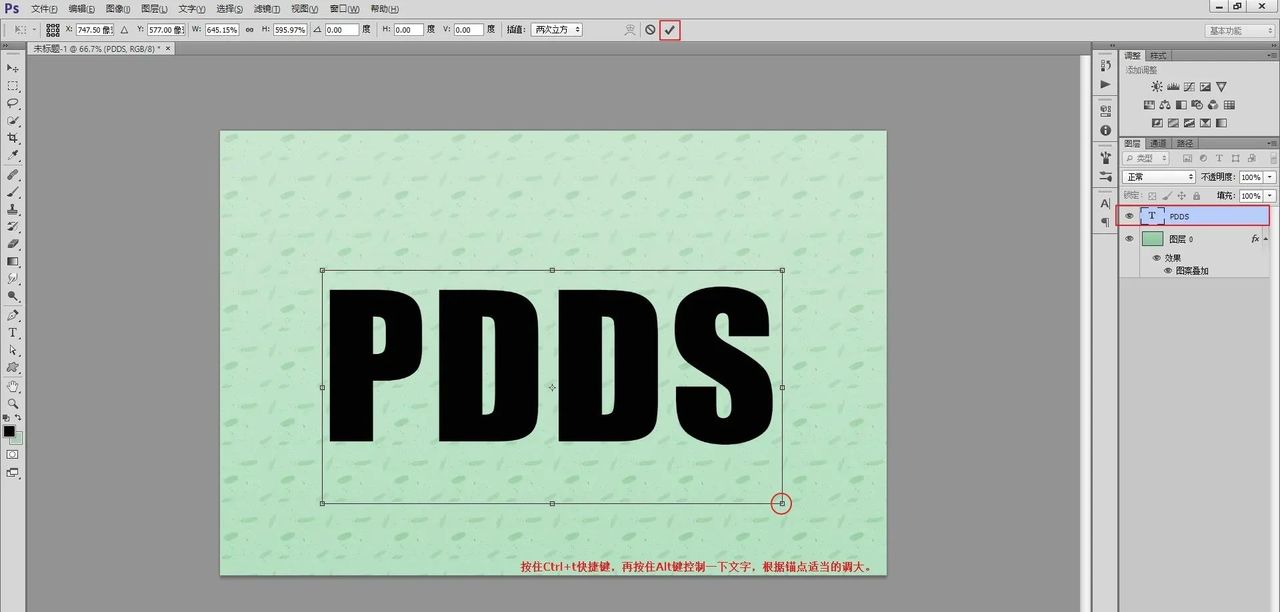
Task: Click the W width percentage field
Action: tap(222, 30)
